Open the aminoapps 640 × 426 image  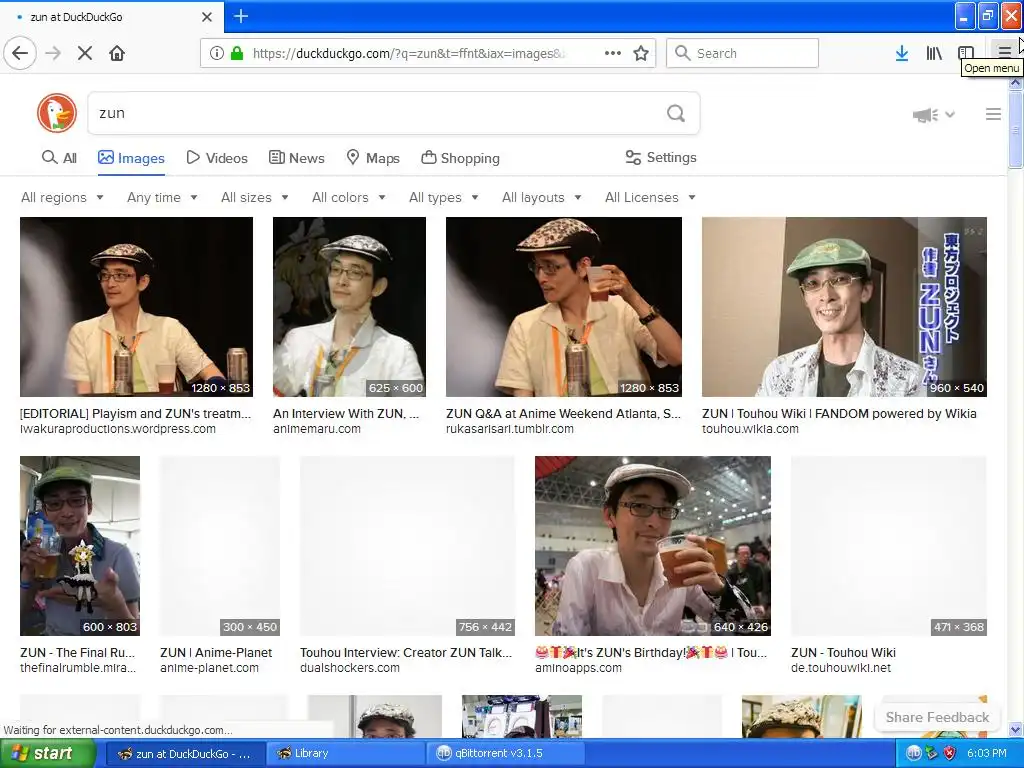click(652, 546)
